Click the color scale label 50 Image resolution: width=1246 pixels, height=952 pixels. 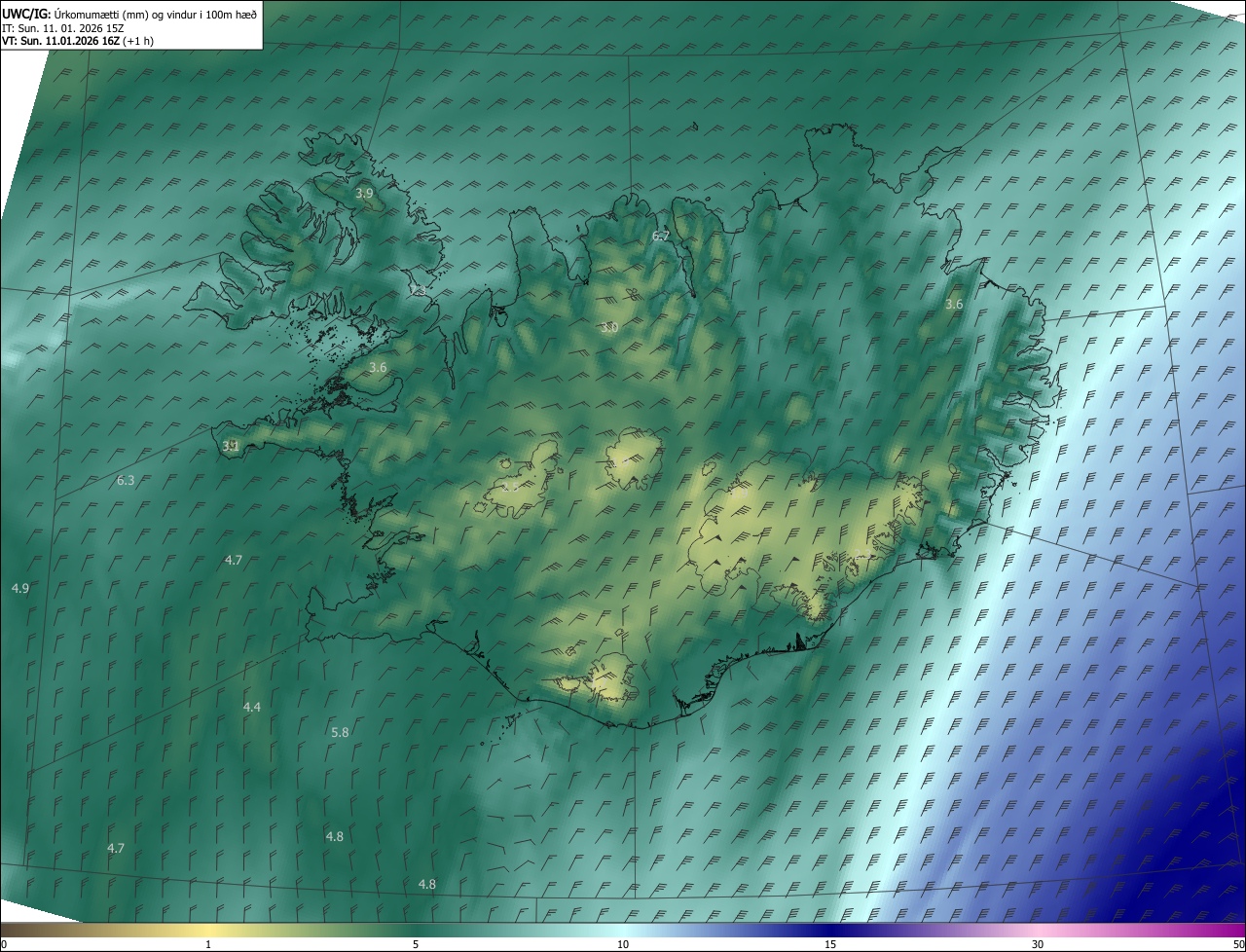(1238, 945)
